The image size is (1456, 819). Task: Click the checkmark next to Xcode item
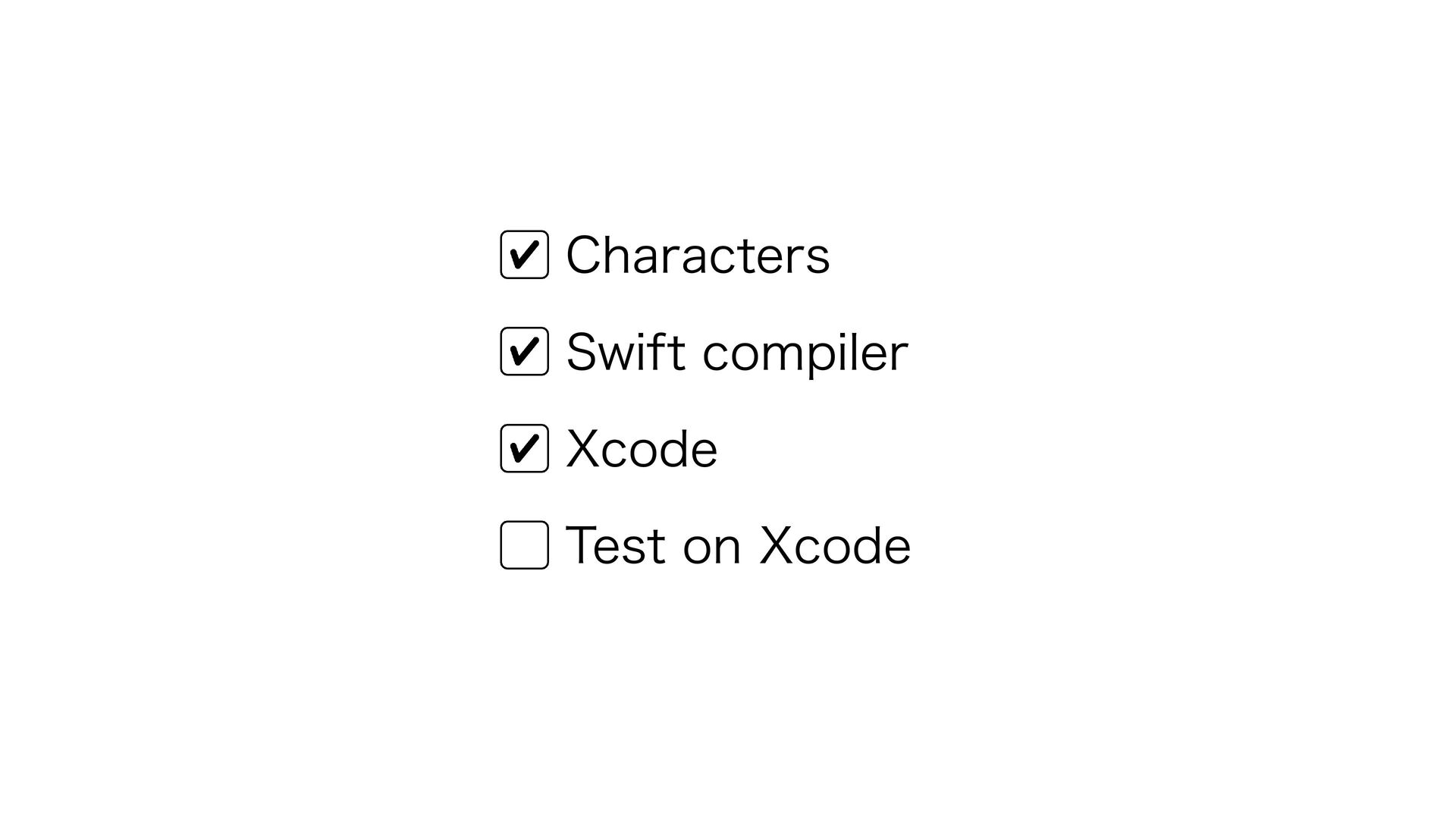(x=524, y=448)
